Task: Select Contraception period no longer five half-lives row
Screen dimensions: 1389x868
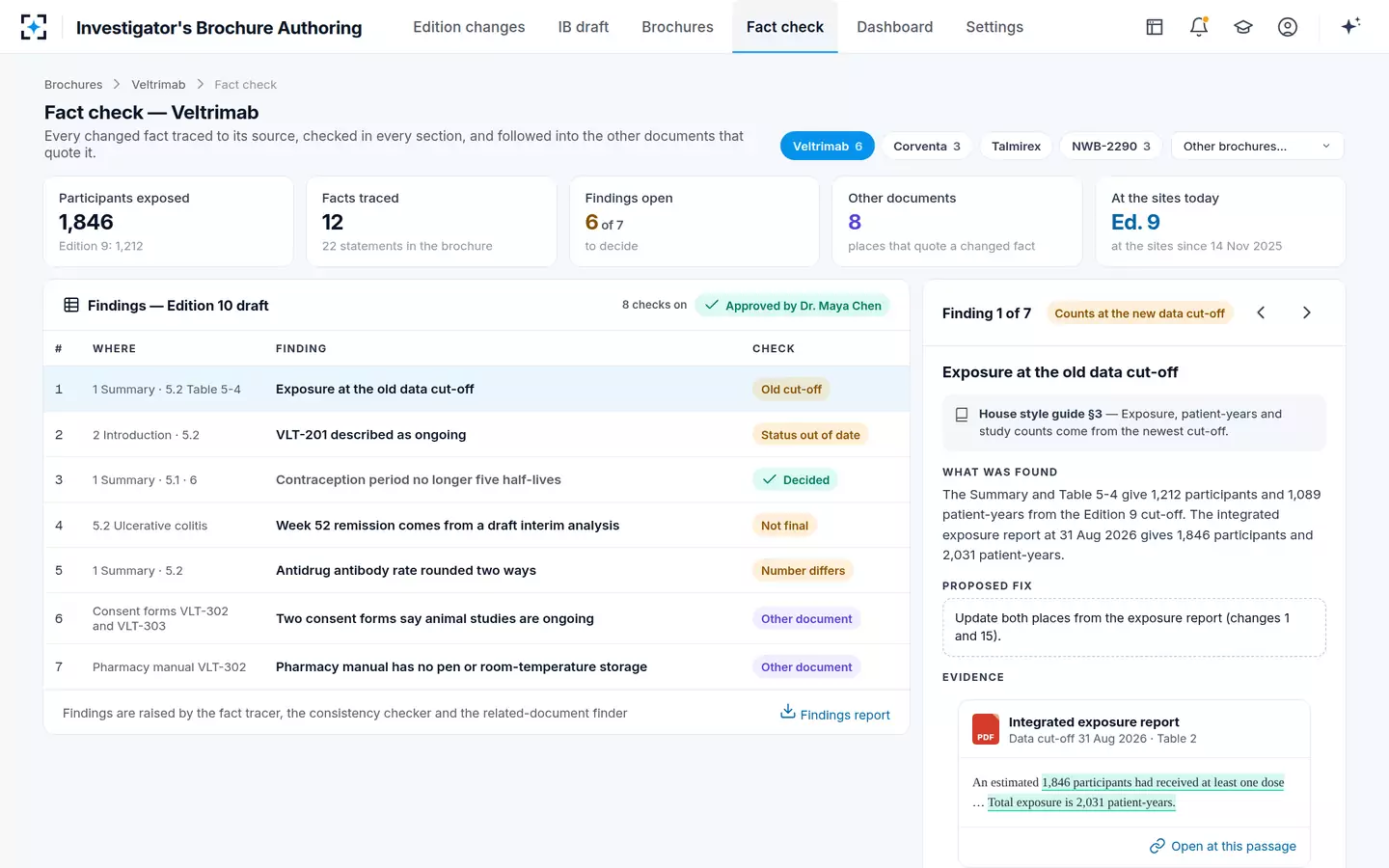Action: coord(477,479)
